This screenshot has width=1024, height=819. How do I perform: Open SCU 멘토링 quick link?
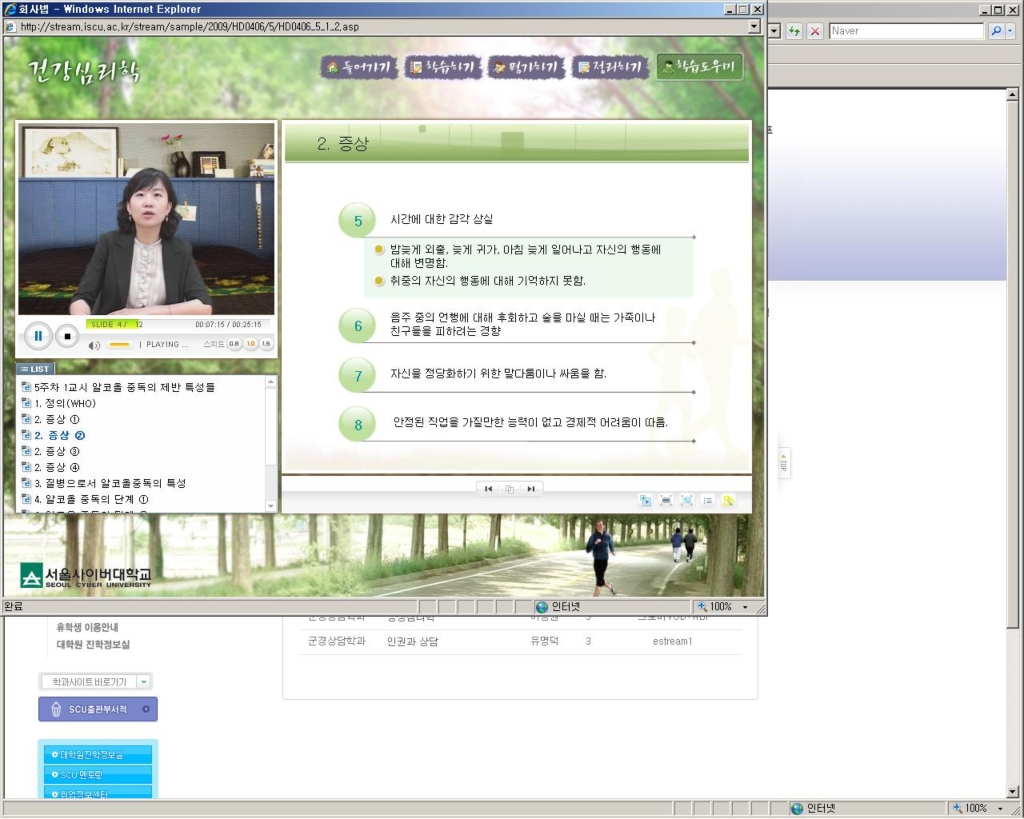(98, 775)
